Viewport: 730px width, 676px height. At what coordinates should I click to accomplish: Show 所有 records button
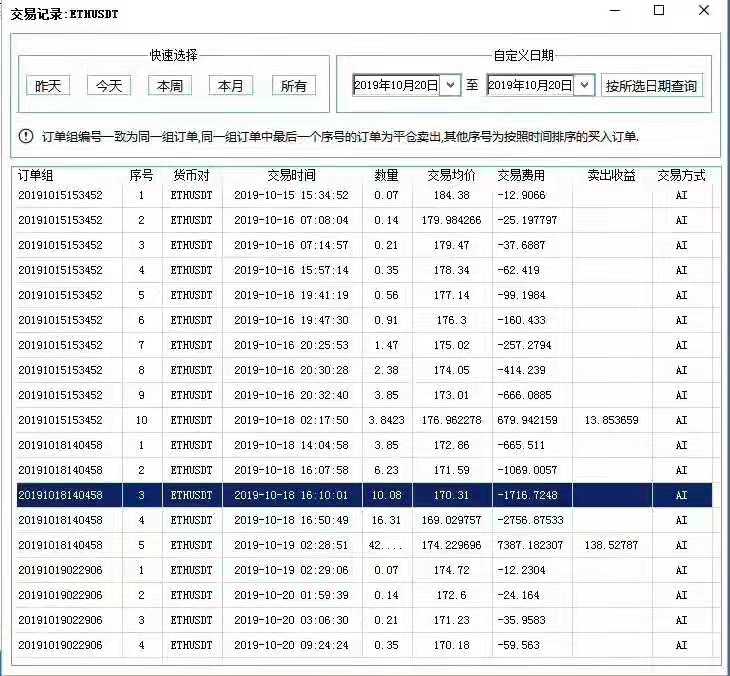click(x=294, y=86)
